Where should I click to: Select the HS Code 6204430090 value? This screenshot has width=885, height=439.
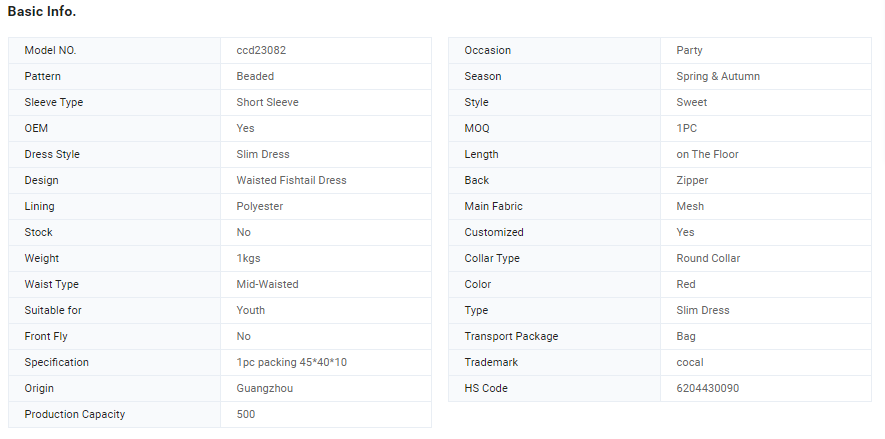(707, 388)
